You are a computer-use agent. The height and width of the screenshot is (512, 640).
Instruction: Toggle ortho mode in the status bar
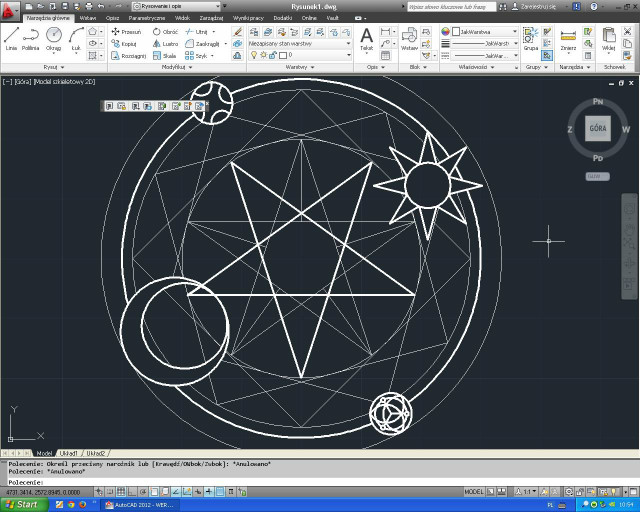pos(132,492)
